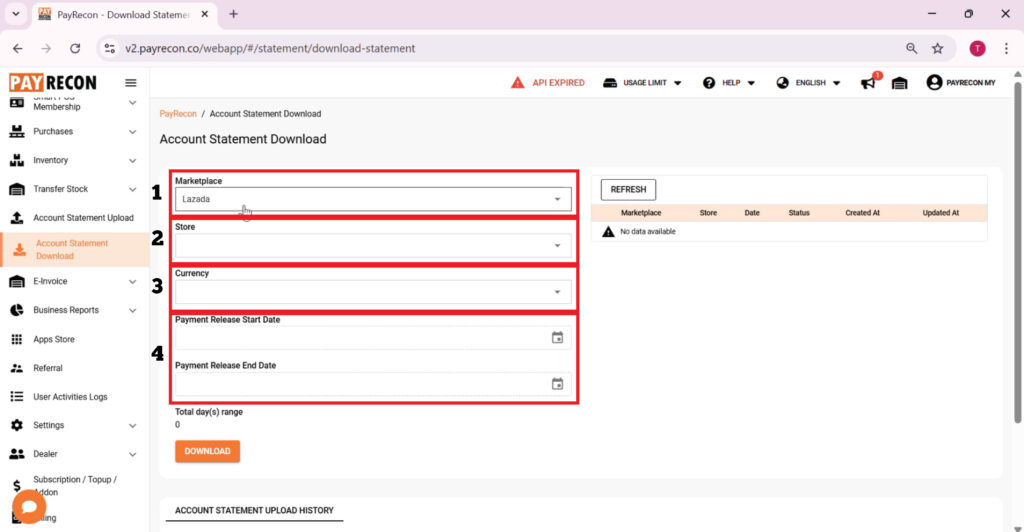The image size is (1024, 532).
Task: Reload the page in browser
Action: [x=75, y=48]
